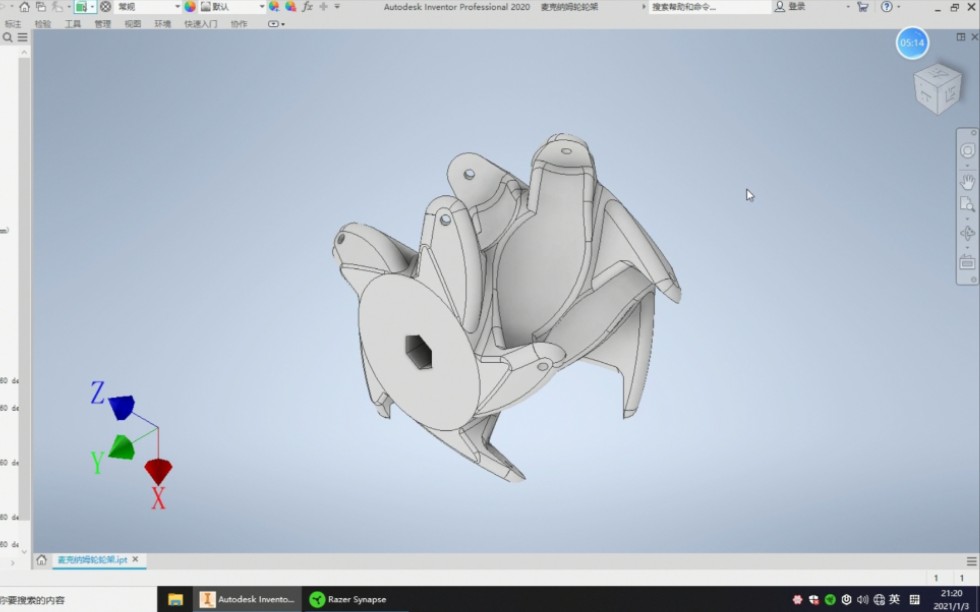Click the red X axis arrow
The width and height of the screenshot is (980, 612).
pyautogui.click(x=158, y=471)
